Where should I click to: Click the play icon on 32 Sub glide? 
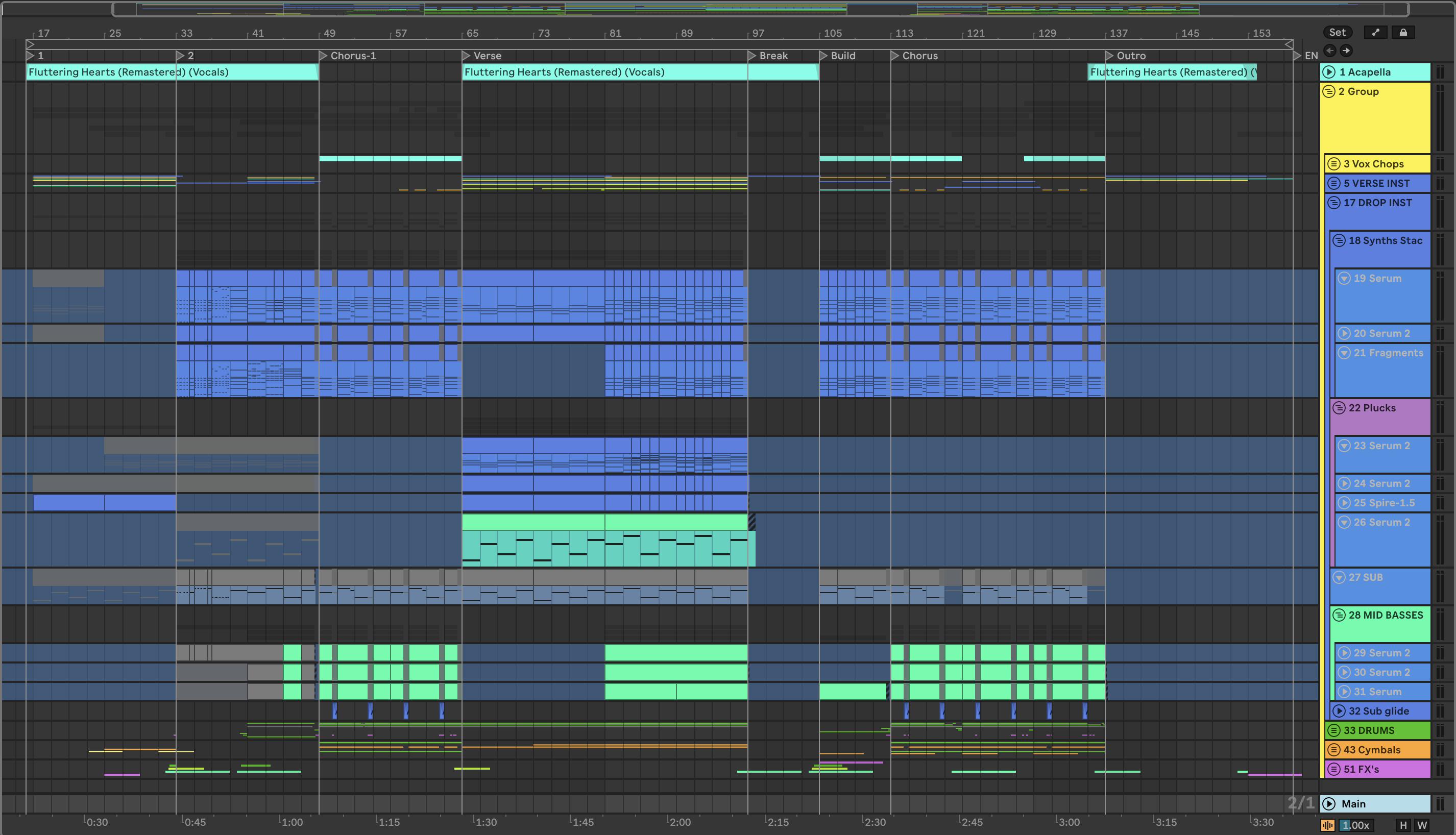[1339, 711]
